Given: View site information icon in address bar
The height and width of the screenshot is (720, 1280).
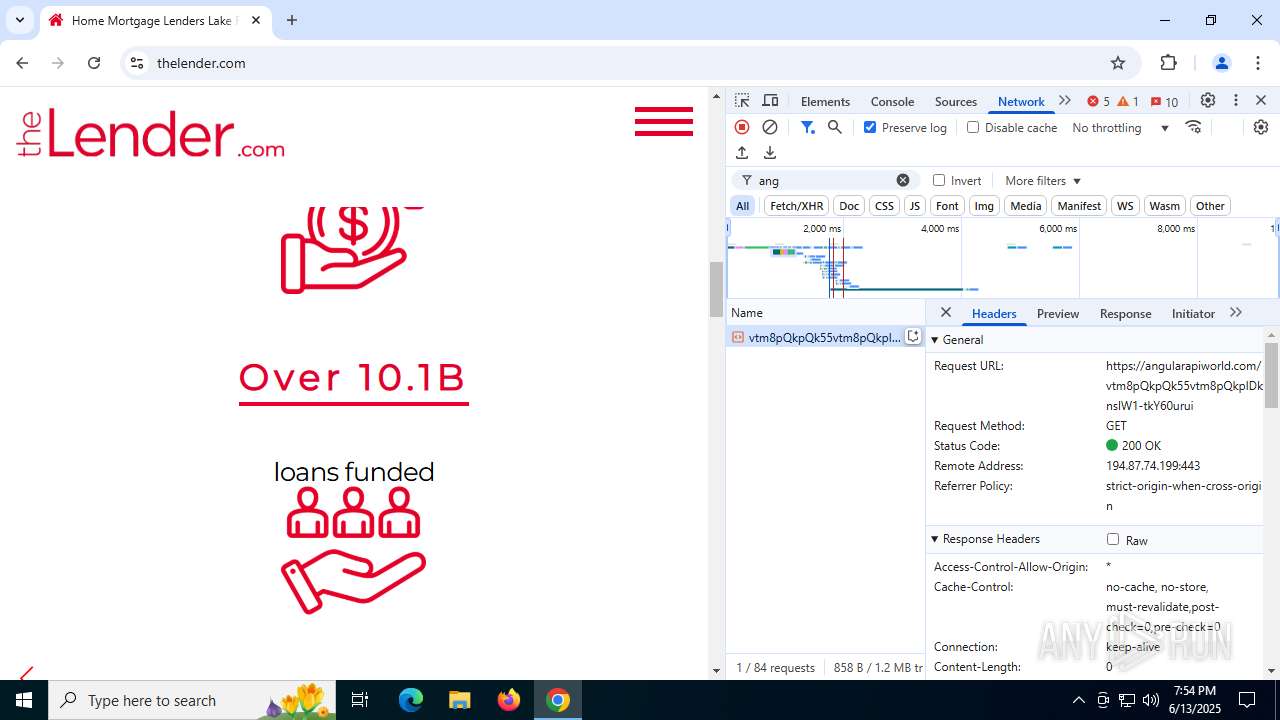Looking at the screenshot, I should [x=137, y=63].
